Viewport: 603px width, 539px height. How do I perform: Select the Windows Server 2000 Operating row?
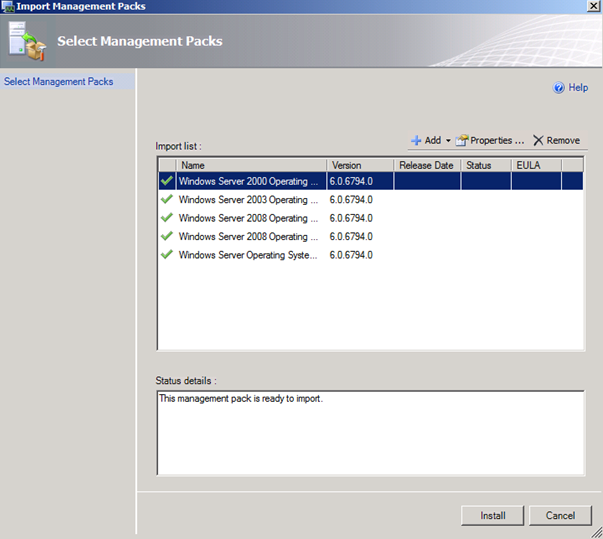[x=371, y=181]
